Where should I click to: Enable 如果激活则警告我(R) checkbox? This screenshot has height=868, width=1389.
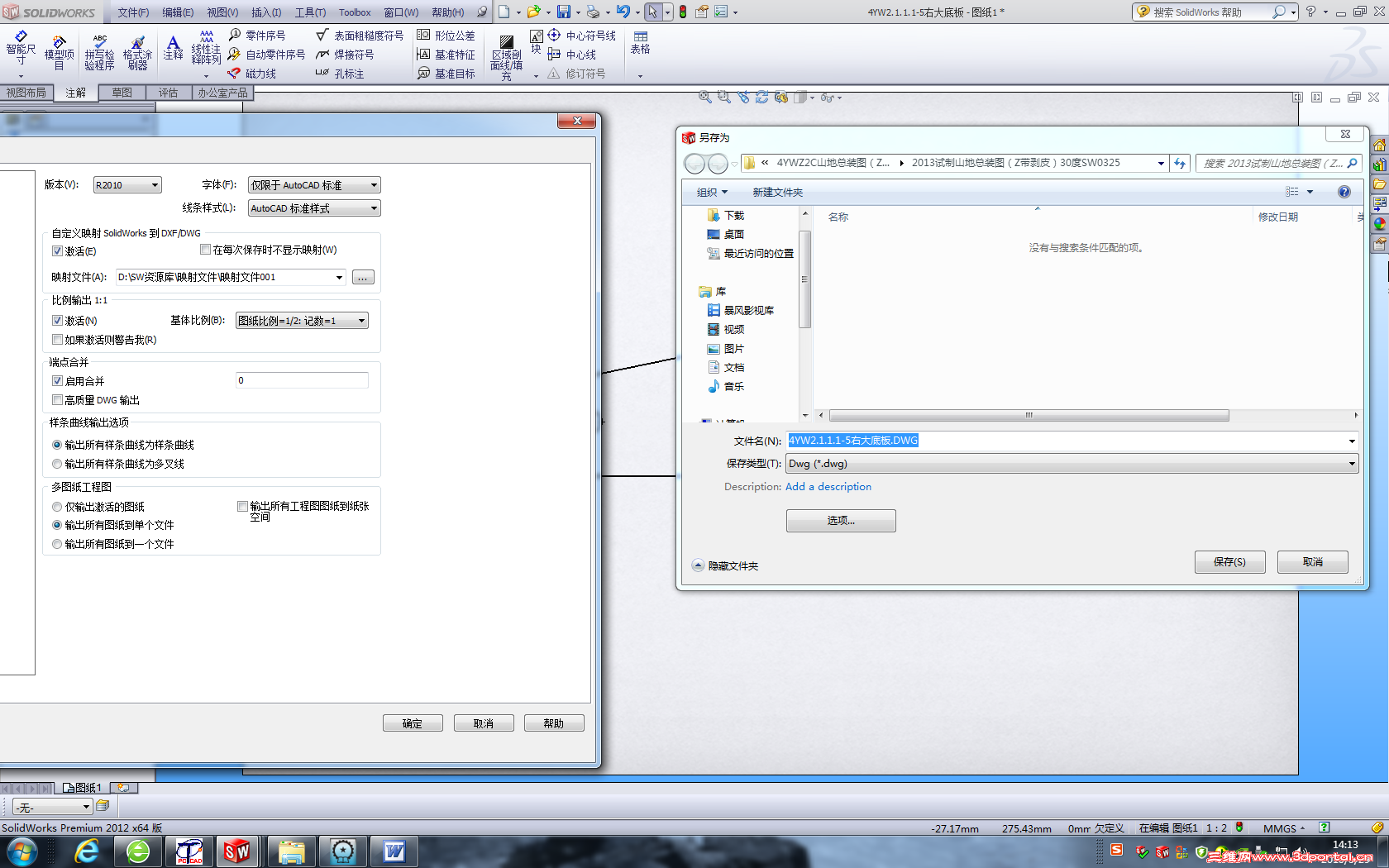pos(57,340)
